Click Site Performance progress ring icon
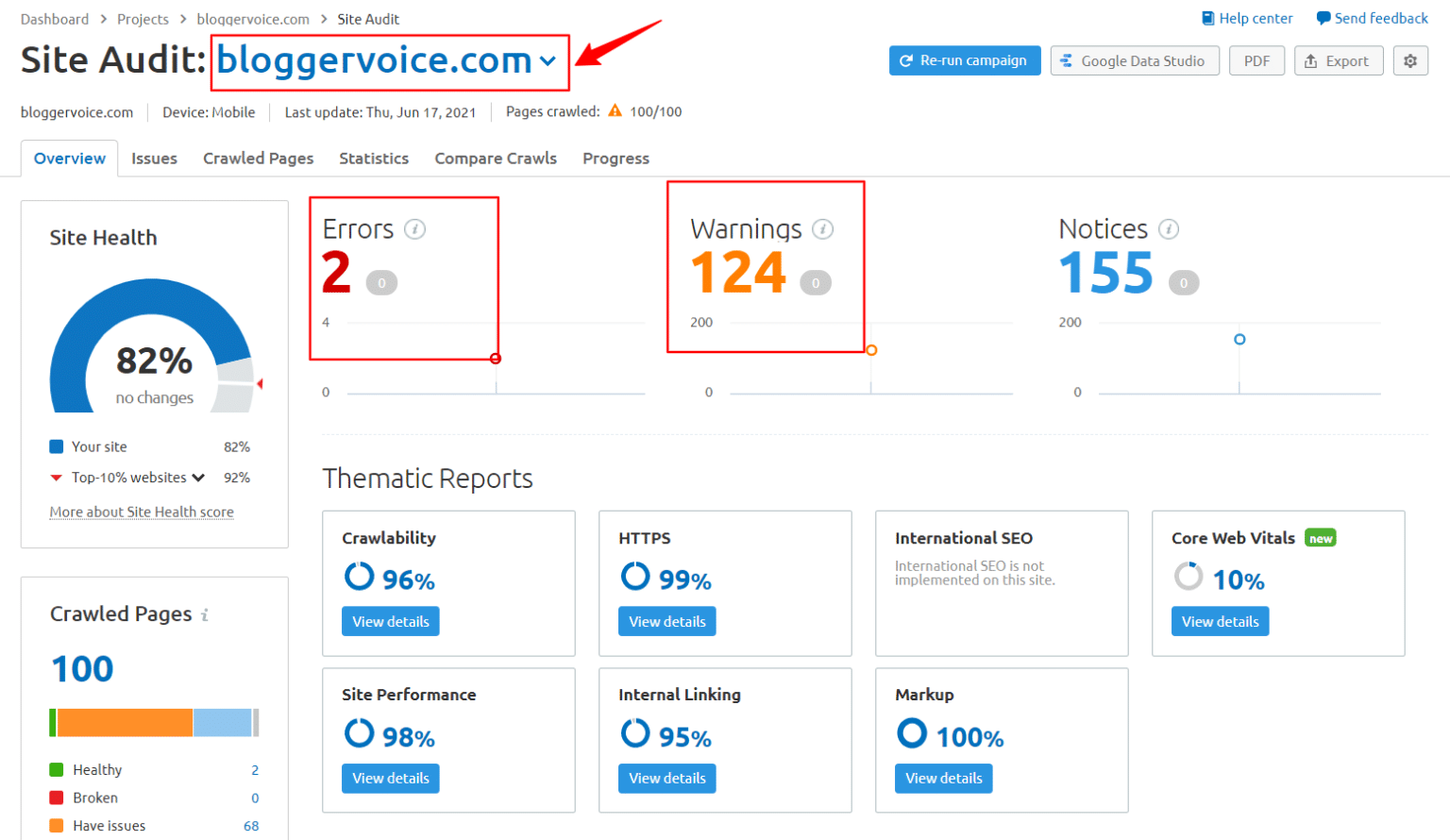Viewport: 1450px width, 840px height. click(359, 733)
